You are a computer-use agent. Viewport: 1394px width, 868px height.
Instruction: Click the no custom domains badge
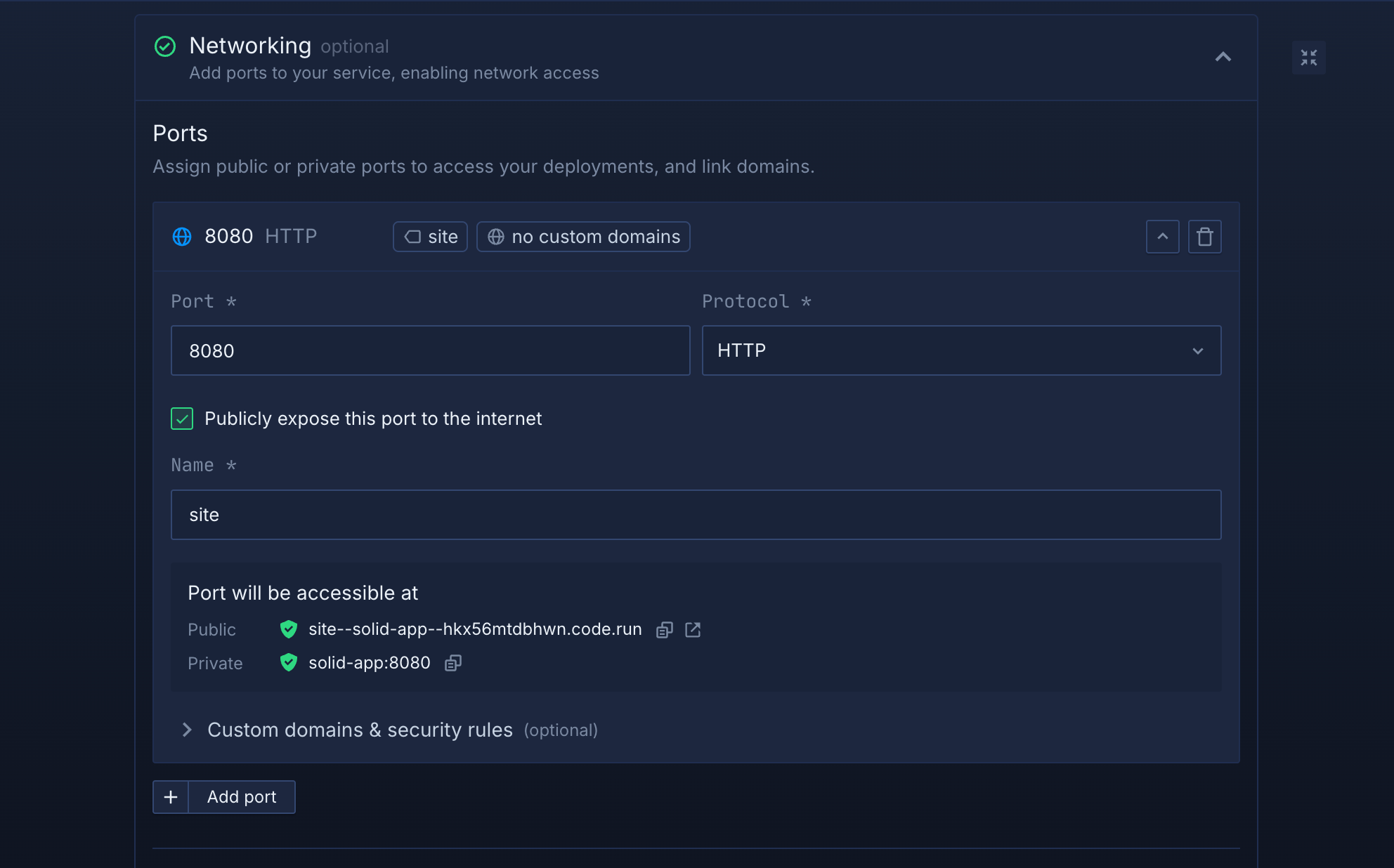pyautogui.click(x=583, y=237)
